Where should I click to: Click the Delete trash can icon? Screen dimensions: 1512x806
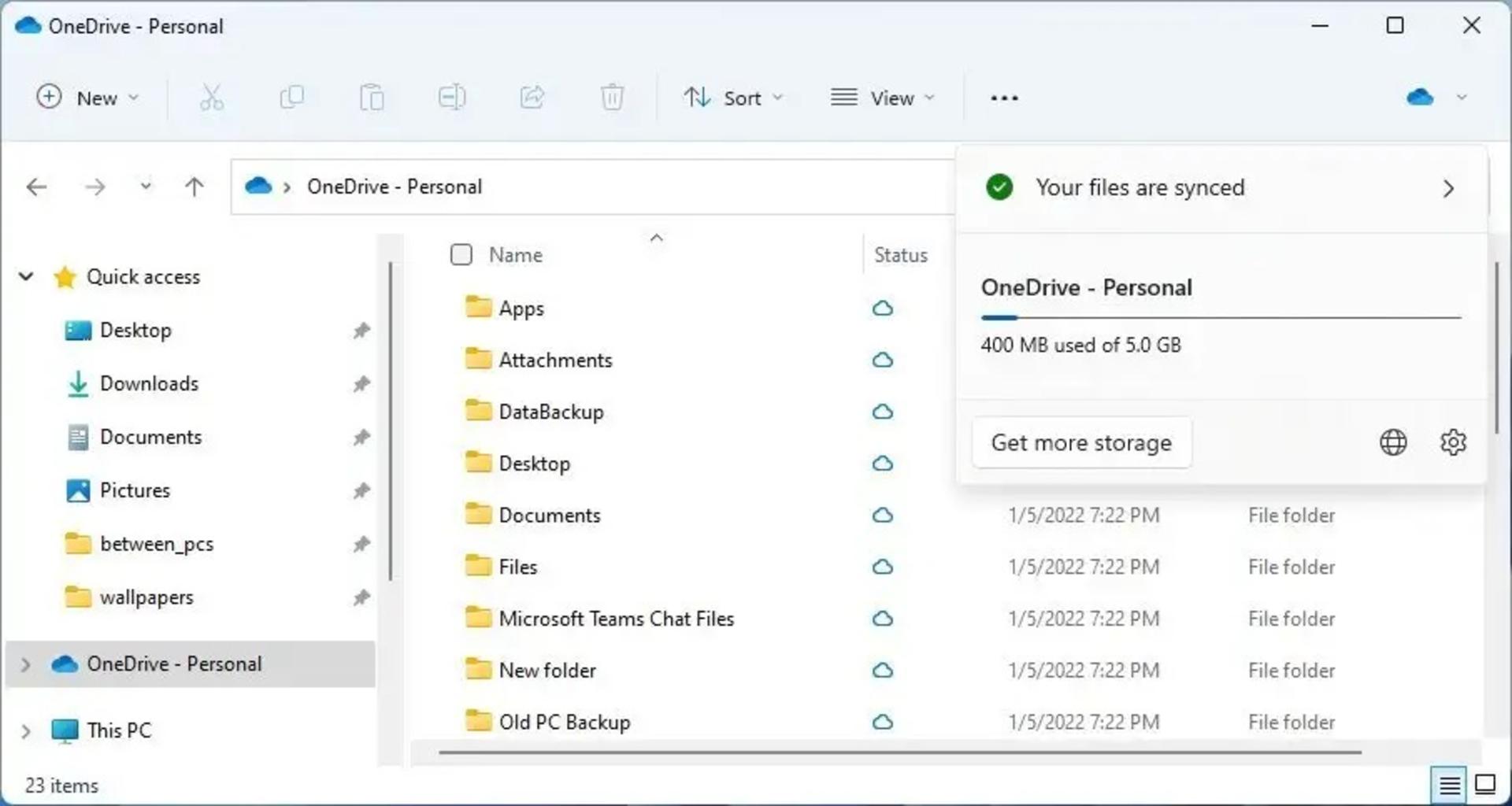[x=612, y=98]
